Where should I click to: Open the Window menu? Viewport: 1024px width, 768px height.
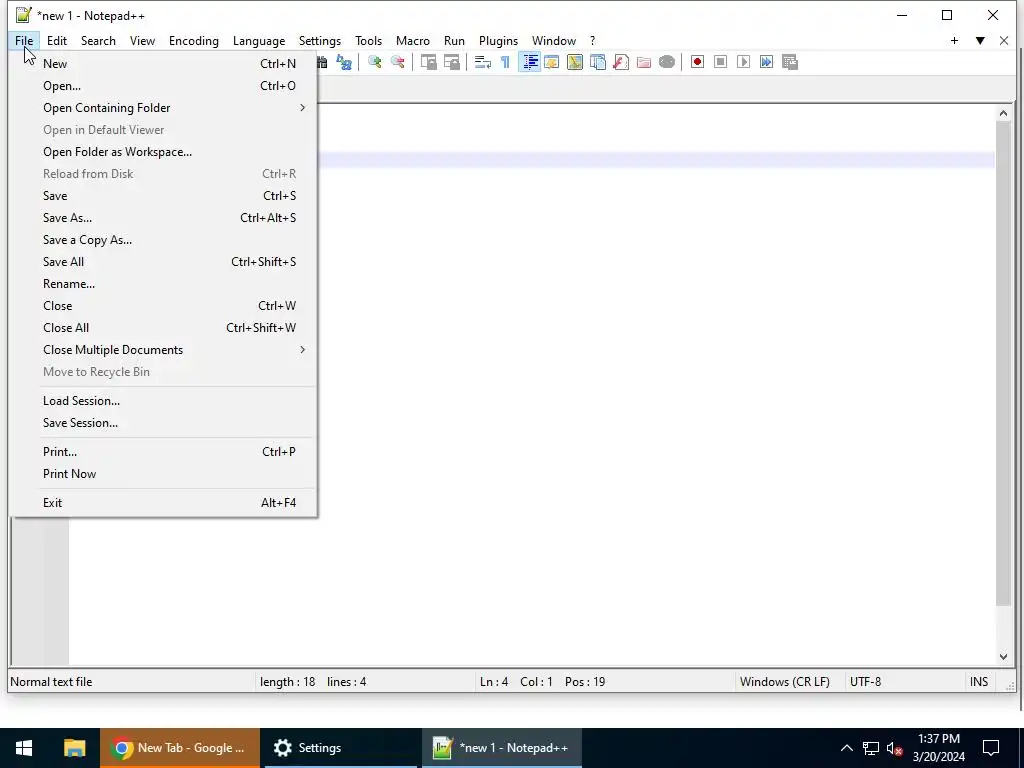[x=554, y=40]
